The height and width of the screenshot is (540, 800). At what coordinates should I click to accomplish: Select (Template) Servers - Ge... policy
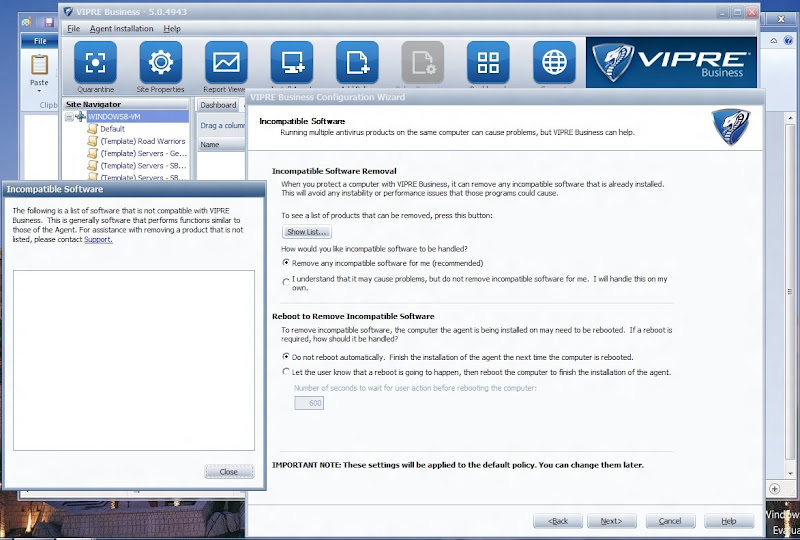click(x=143, y=153)
